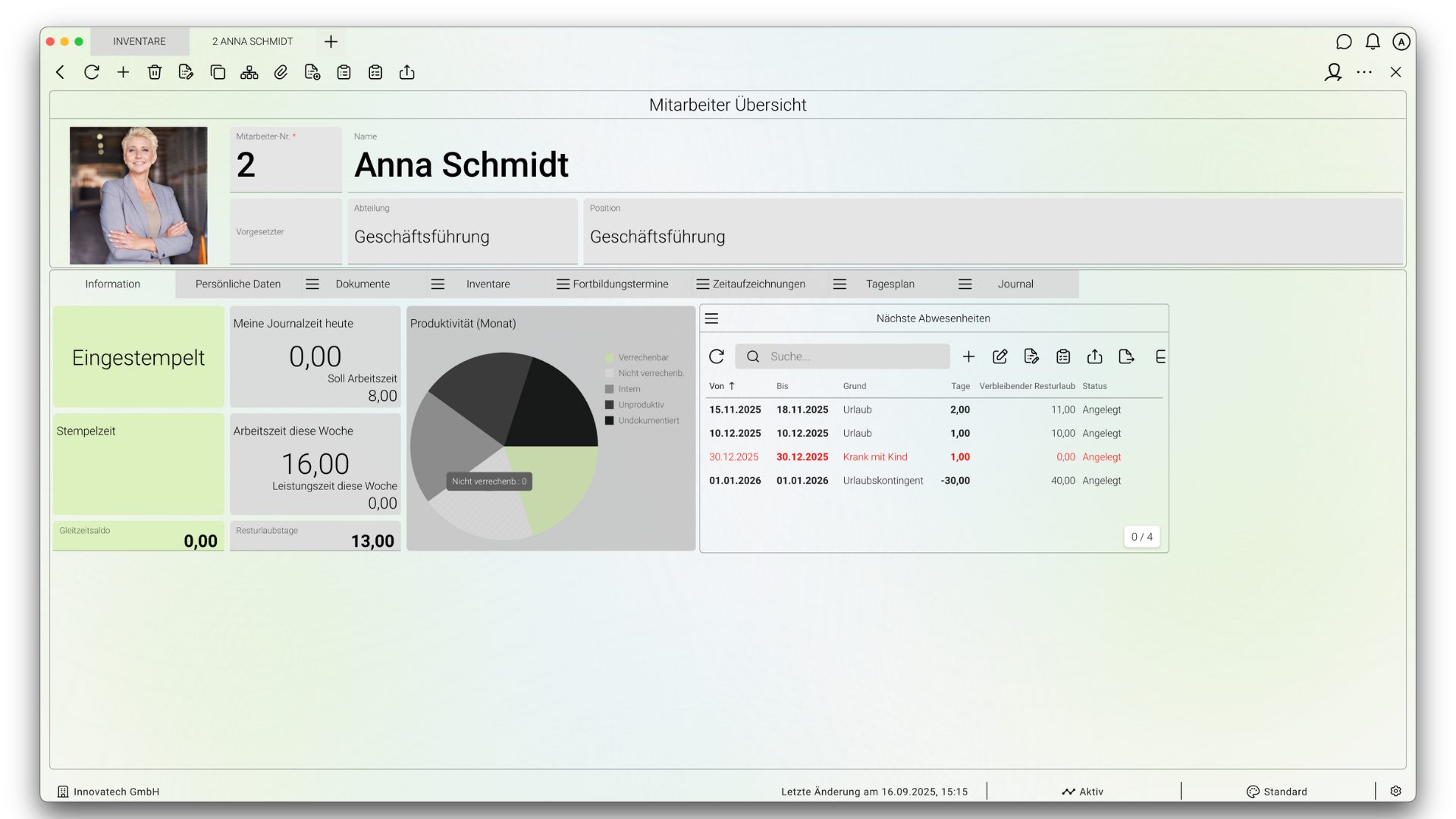Open the hamburger menu before Dokumente tab
The height and width of the screenshot is (819, 1456).
click(x=312, y=284)
